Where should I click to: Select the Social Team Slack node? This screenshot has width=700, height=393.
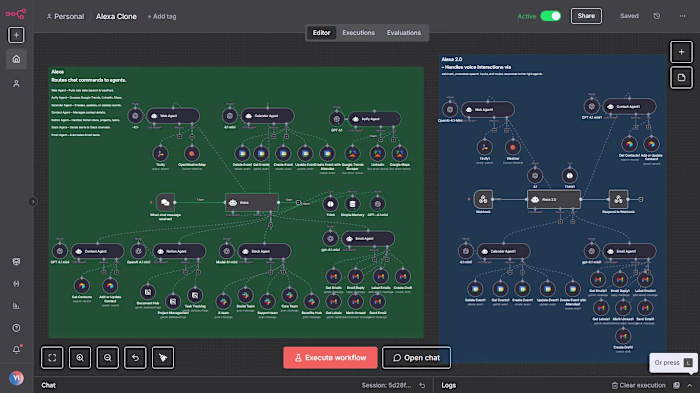tap(245, 295)
